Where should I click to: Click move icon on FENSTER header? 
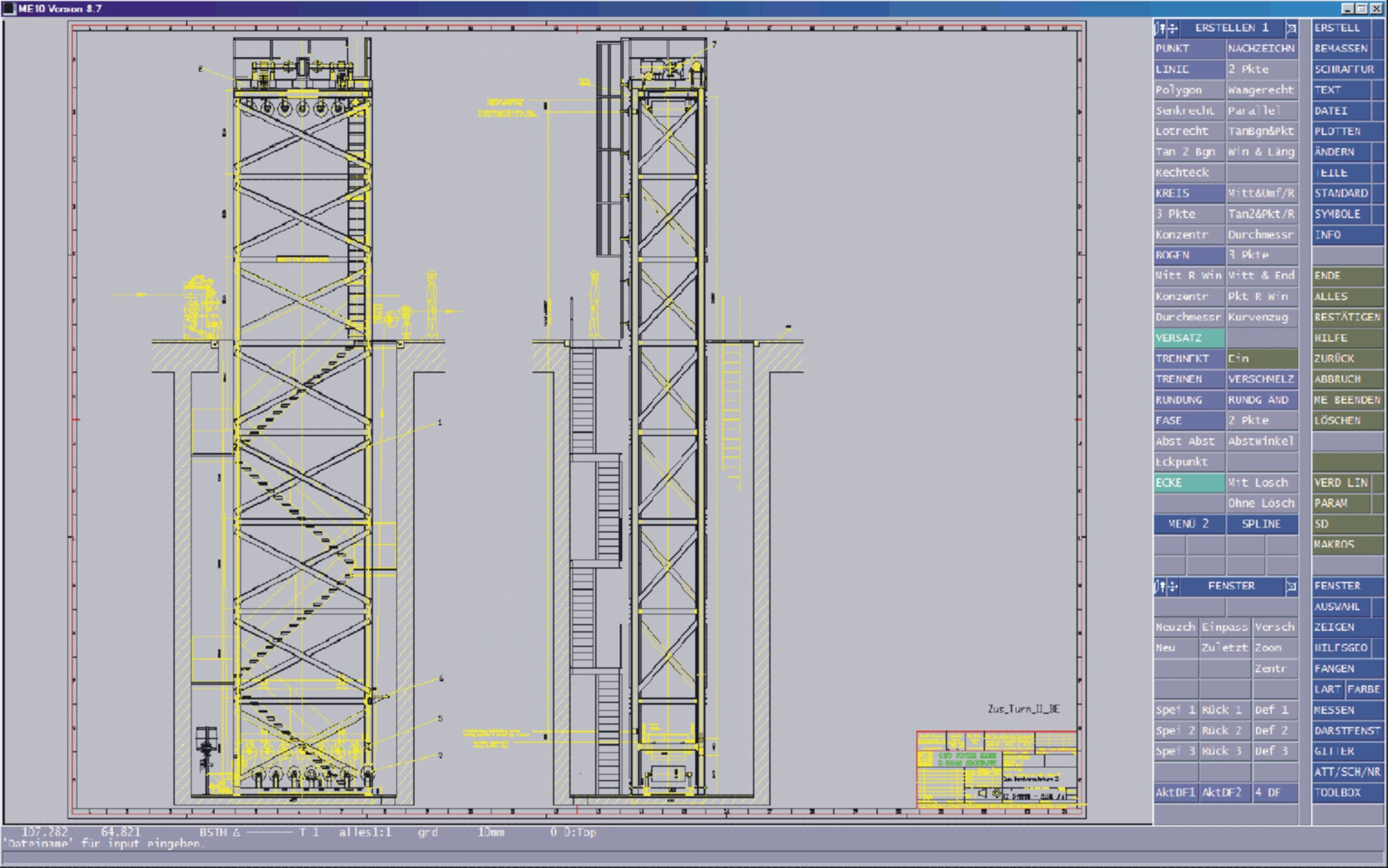point(1172,586)
